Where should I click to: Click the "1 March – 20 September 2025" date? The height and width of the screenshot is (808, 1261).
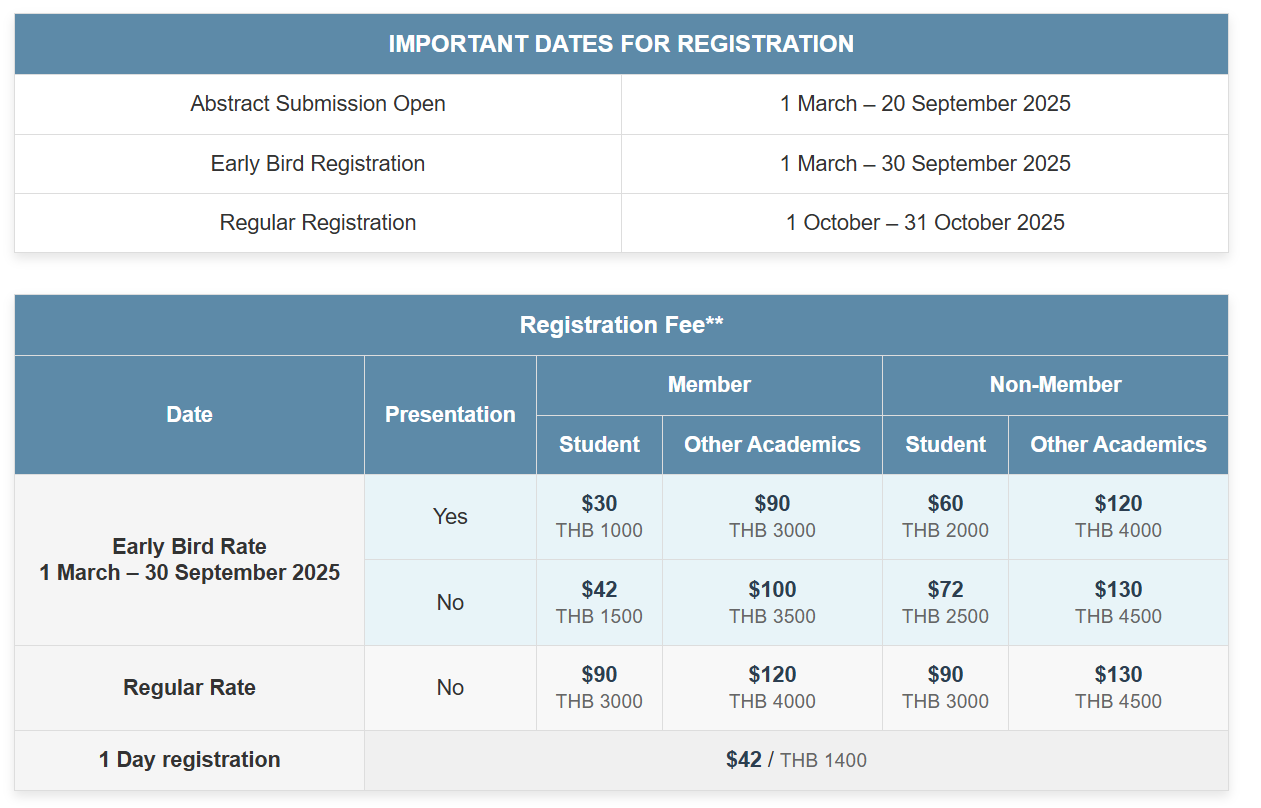coord(925,104)
